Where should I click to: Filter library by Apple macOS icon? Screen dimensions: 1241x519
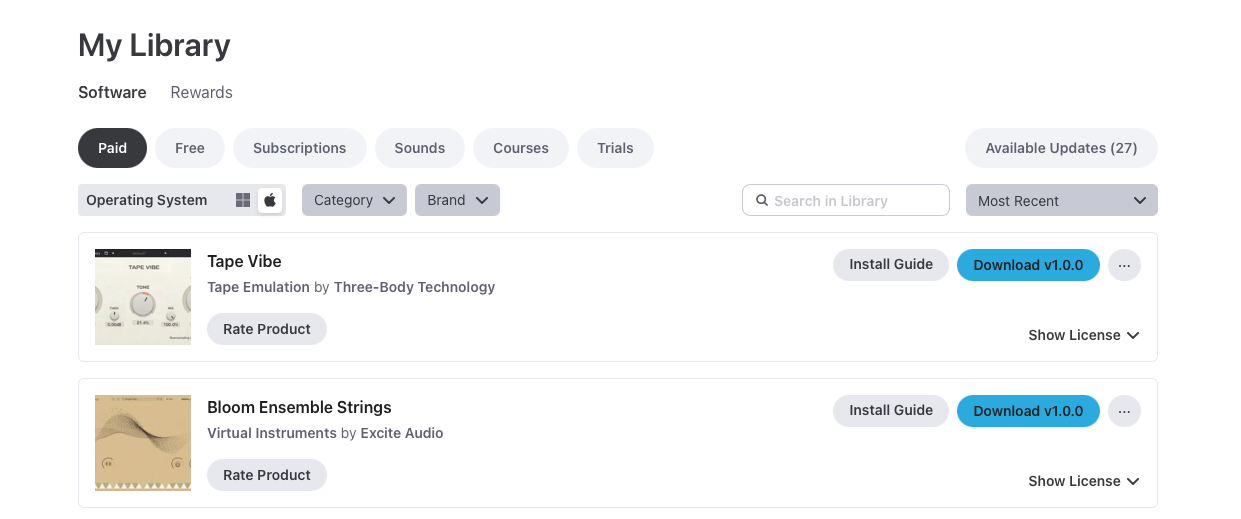(270, 200)
